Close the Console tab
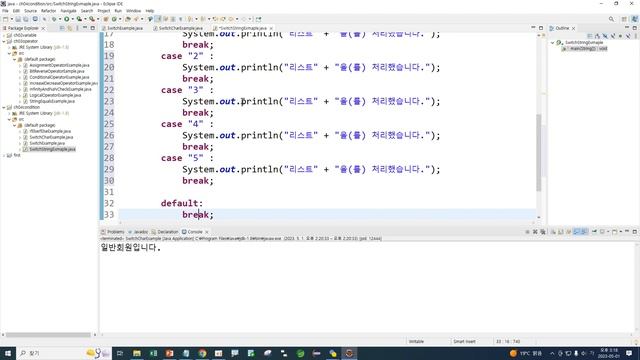 [207, 232]
